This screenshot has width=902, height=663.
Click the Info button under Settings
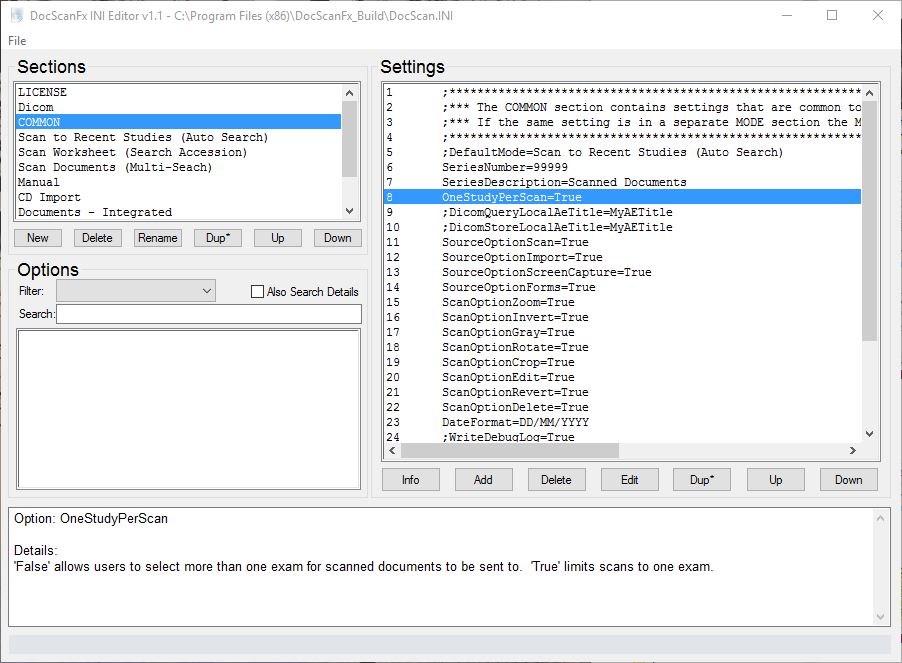411,480
